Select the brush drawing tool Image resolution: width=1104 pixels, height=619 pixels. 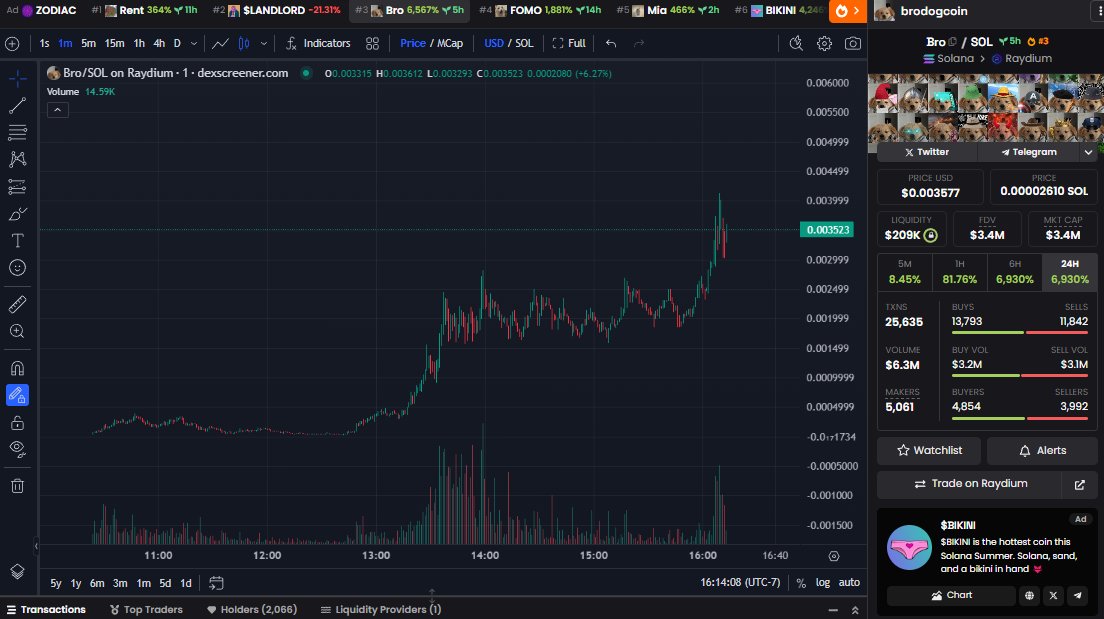pos(18,213)
